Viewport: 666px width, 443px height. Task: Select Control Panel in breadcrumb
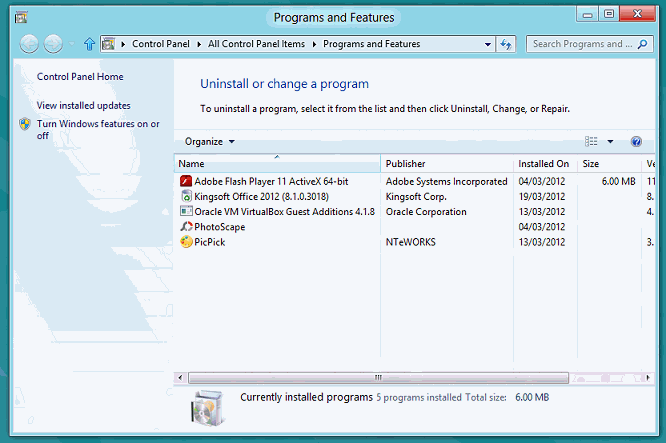[x=161, y=44]
